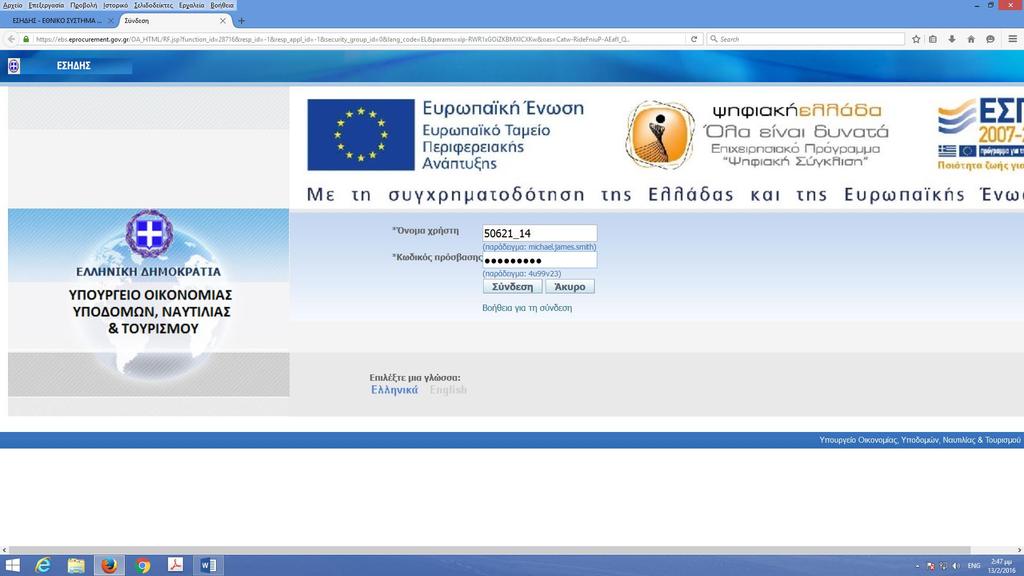Open the bookmarks list icon
Image resolution: width=1024 pixels, height=576 pixels.
(x=933, y=39)
